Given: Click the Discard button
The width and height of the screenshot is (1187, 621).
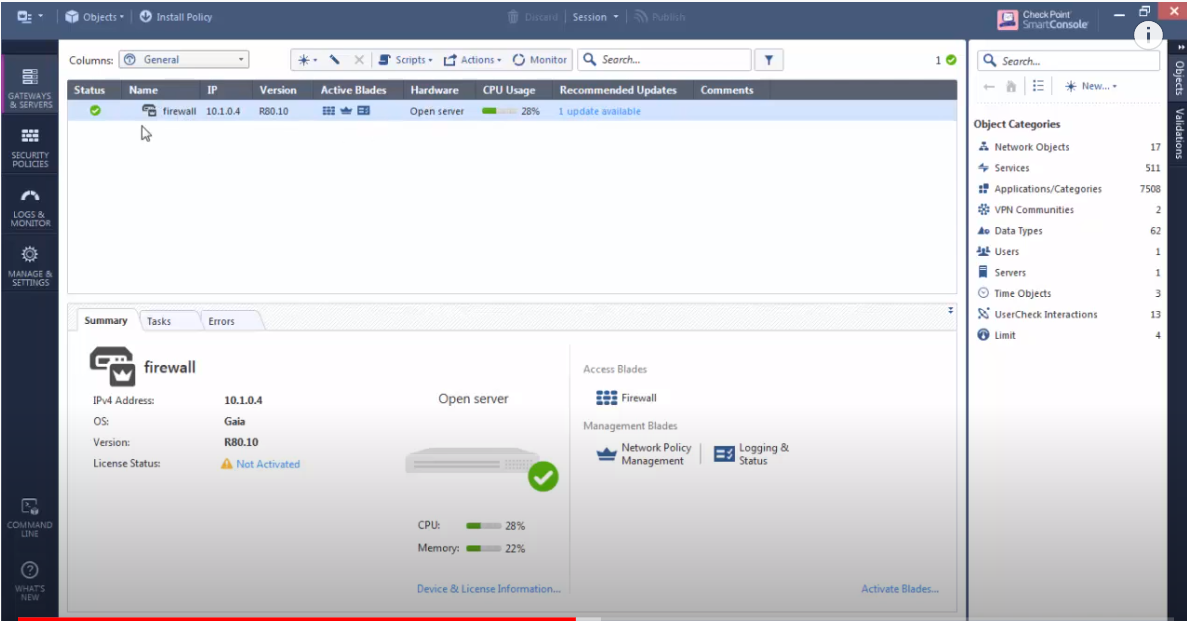Looking at the screenshot, I should (x=533, y=17).
